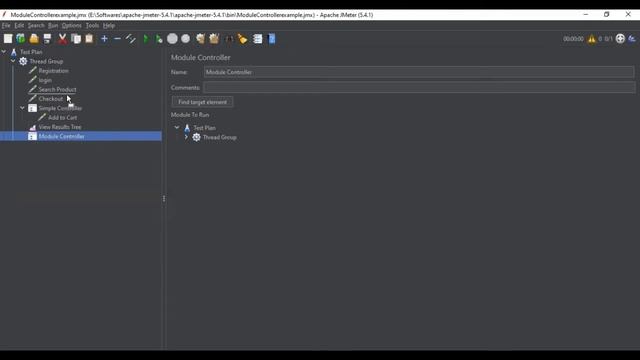This screenshot has height=360, width=640.
Task: Click Start no pauses icon
Action: tap(159, 39)
